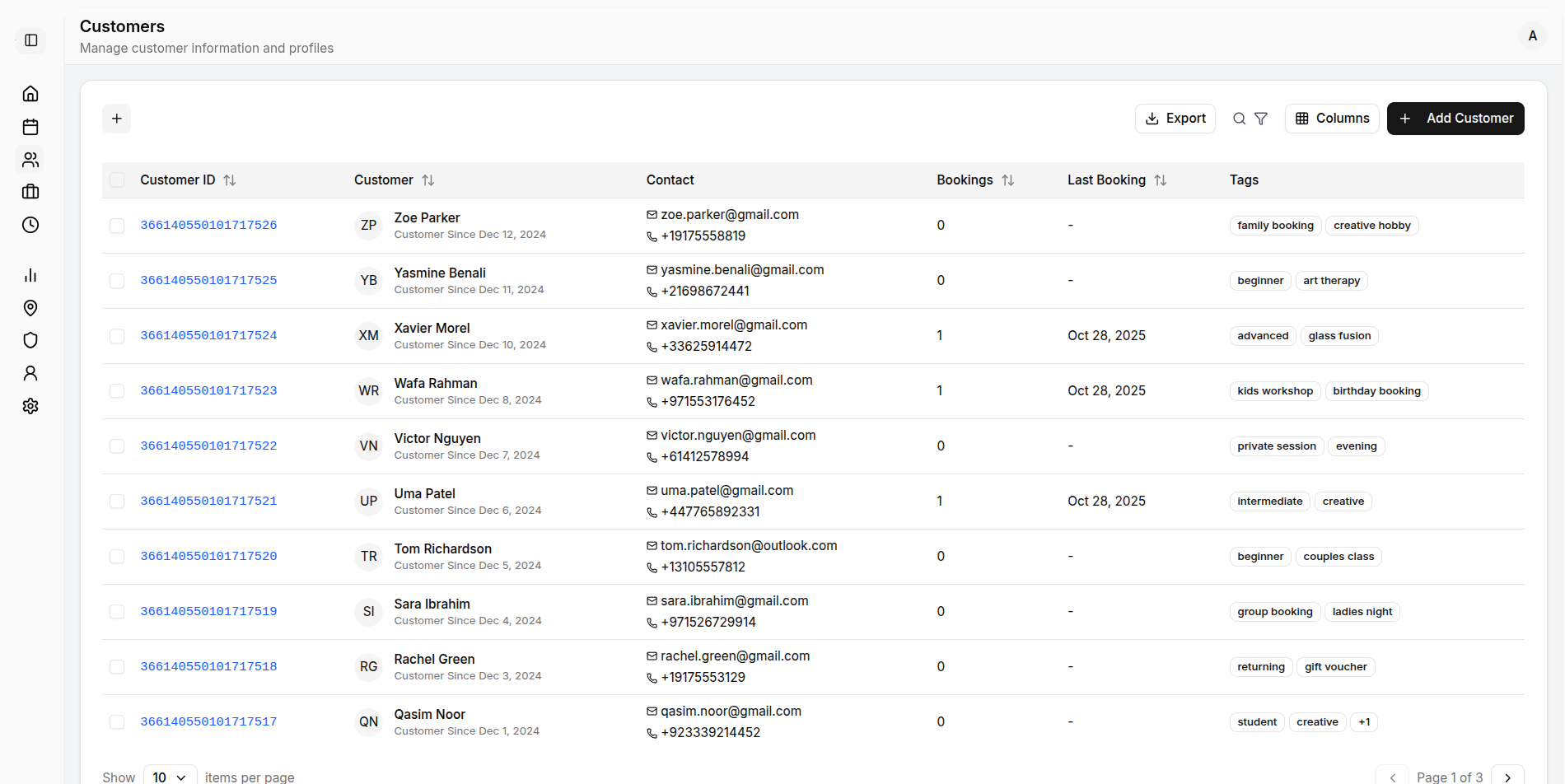Check the select-all header checkbox

pyautogui.click(x=117, y=180)
